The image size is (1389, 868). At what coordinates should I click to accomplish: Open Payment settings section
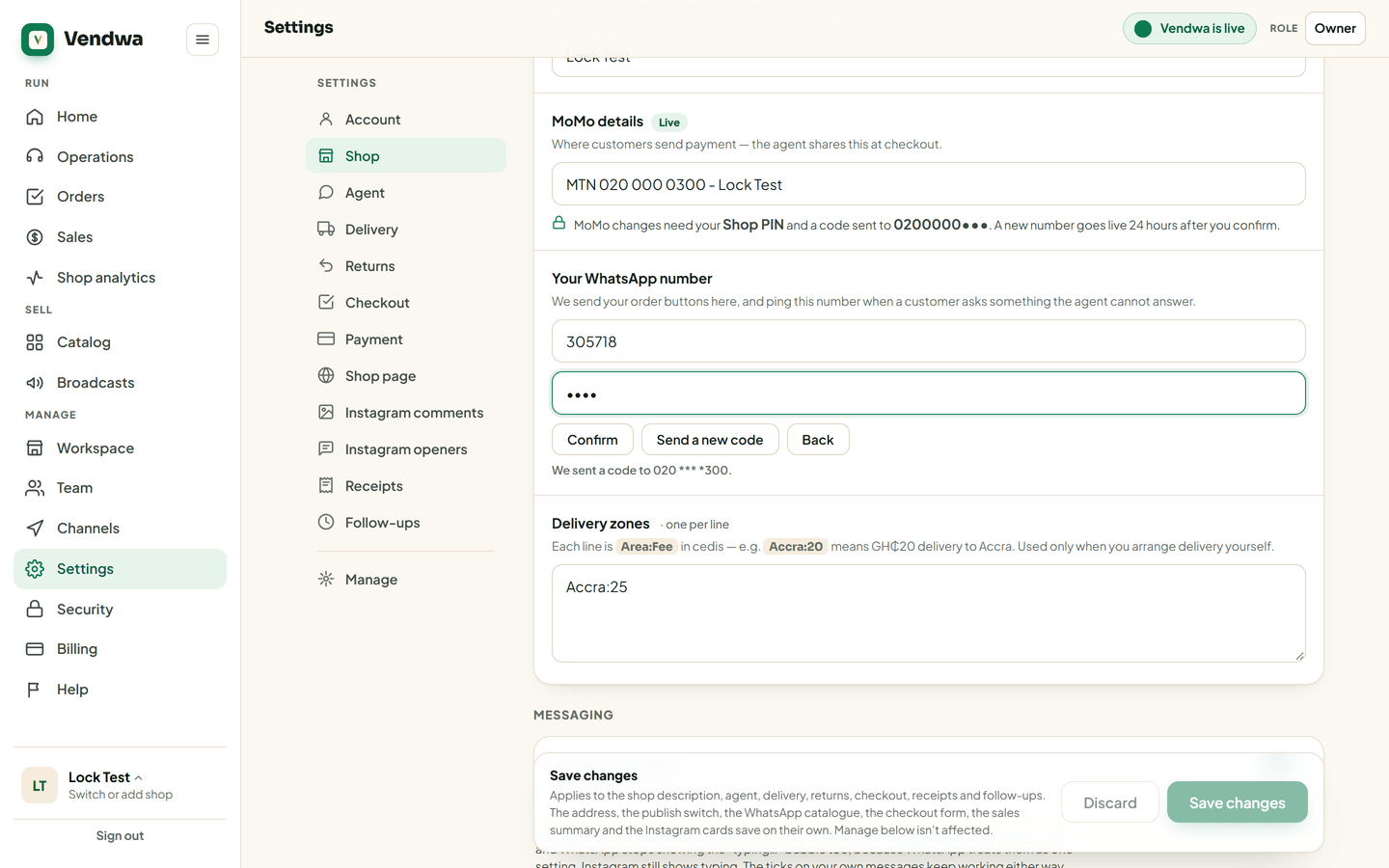coord(406,339)
